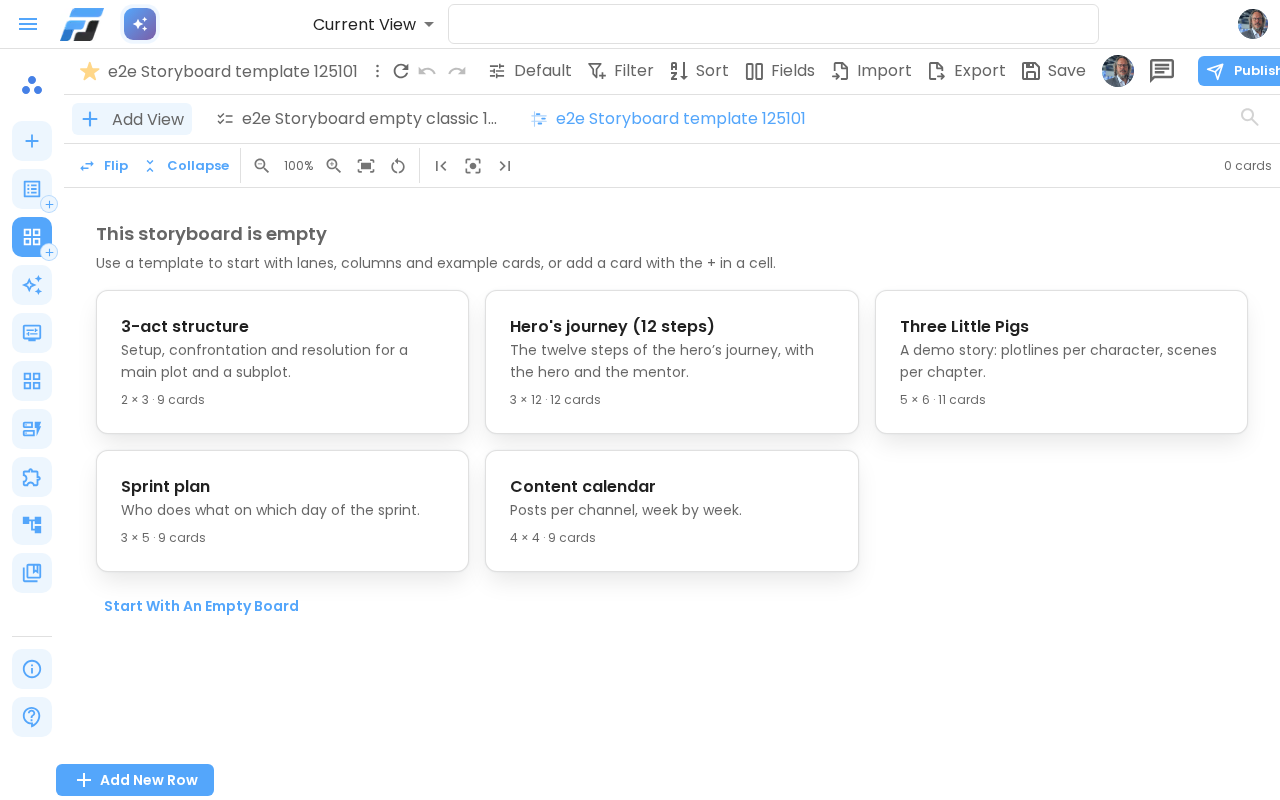Choose the Hero's journey template card

(x=672, y=362)
